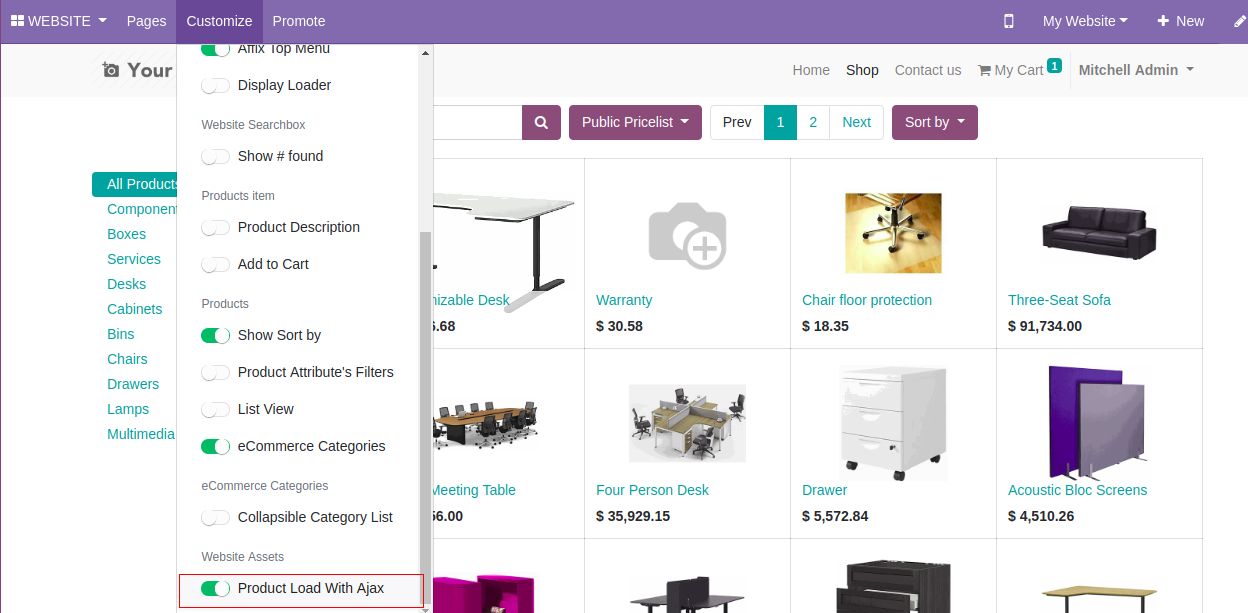Click the WEBSITE apps grid icon
The height and width of the screenshot is (613, 1248).
(x=17, y=21)
